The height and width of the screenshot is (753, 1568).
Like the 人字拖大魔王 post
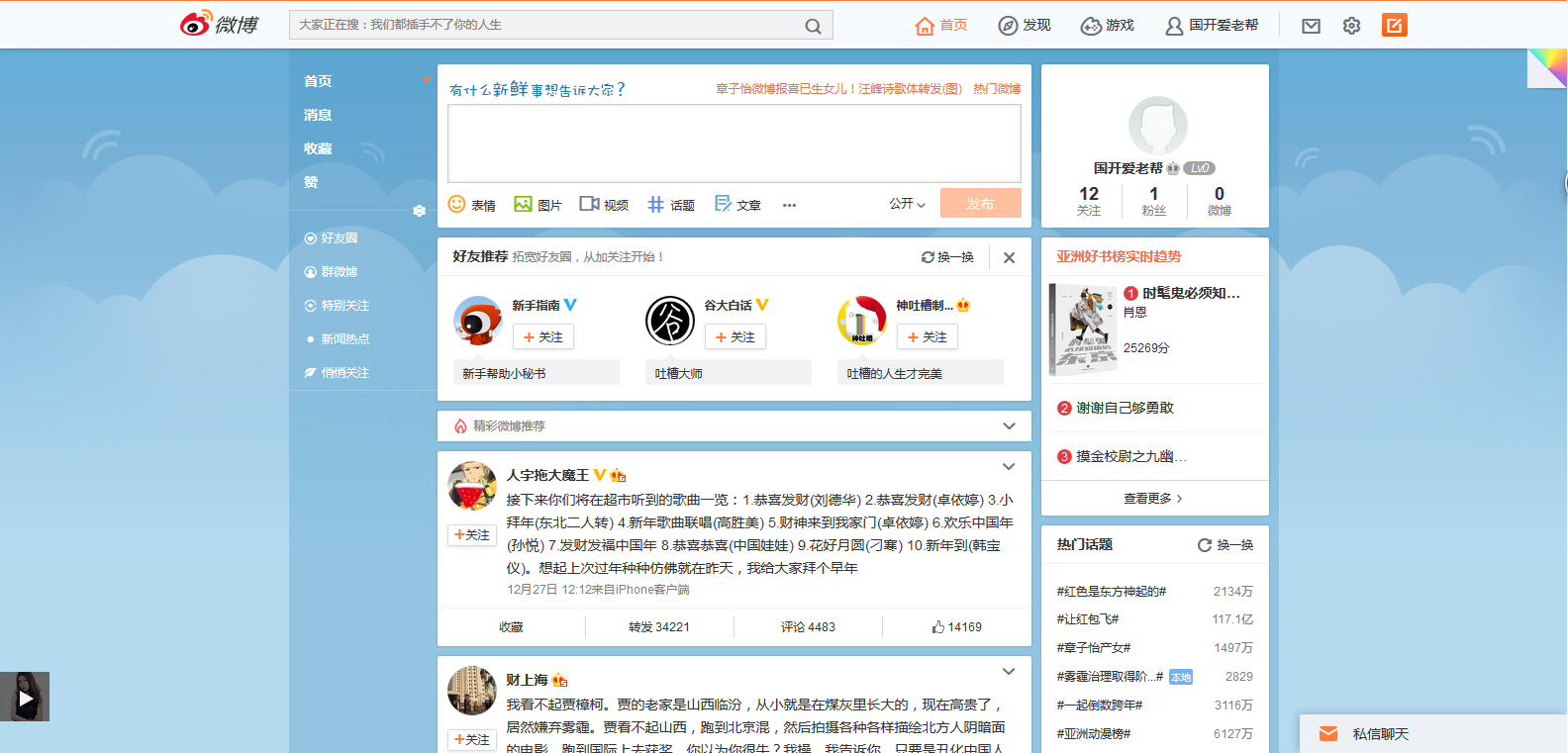956,627
